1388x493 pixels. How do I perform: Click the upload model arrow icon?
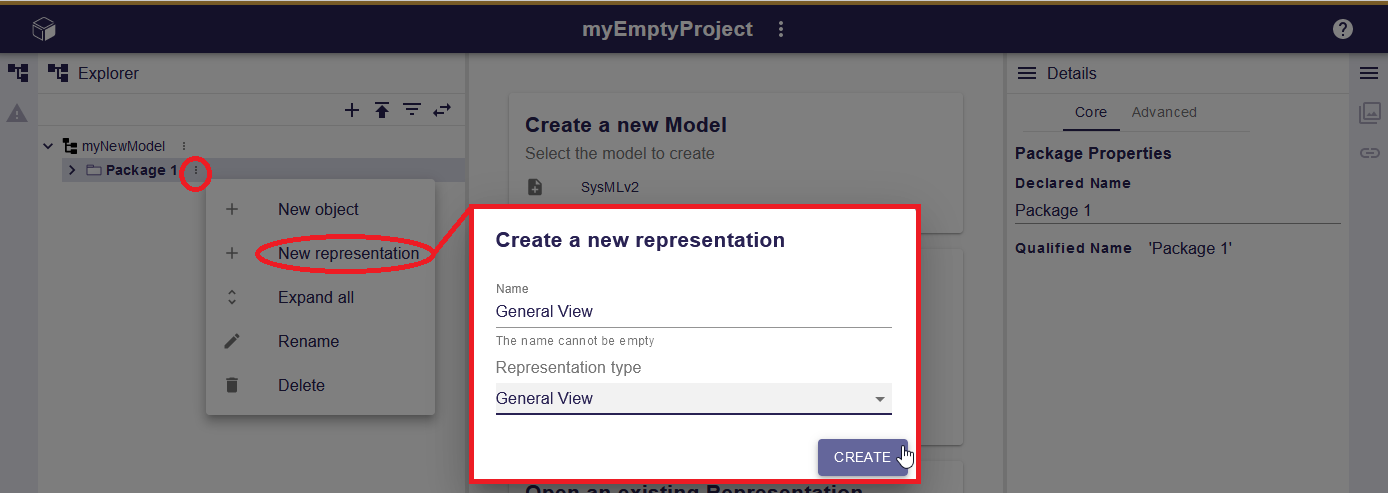[382, 110]
